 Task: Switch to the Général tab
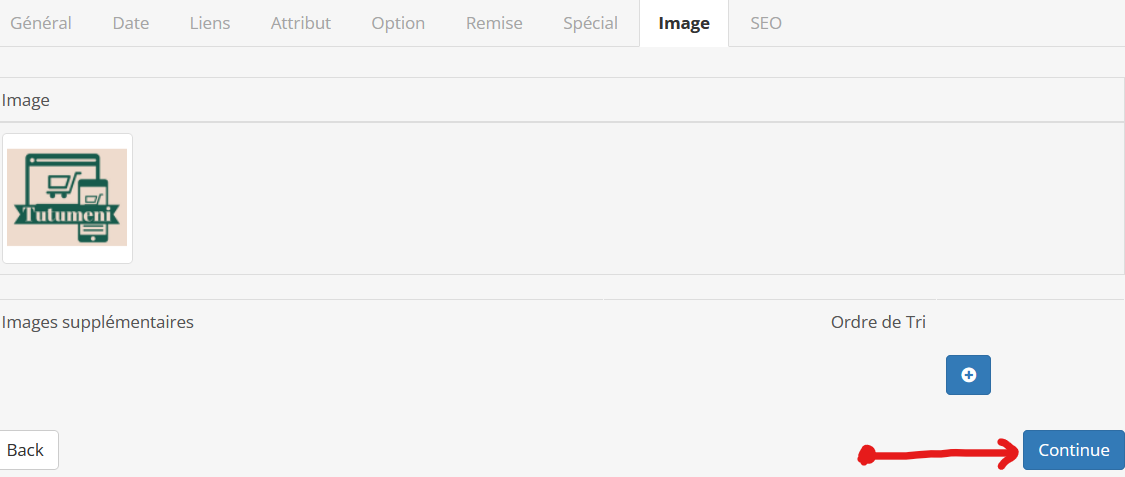[41, 23]
